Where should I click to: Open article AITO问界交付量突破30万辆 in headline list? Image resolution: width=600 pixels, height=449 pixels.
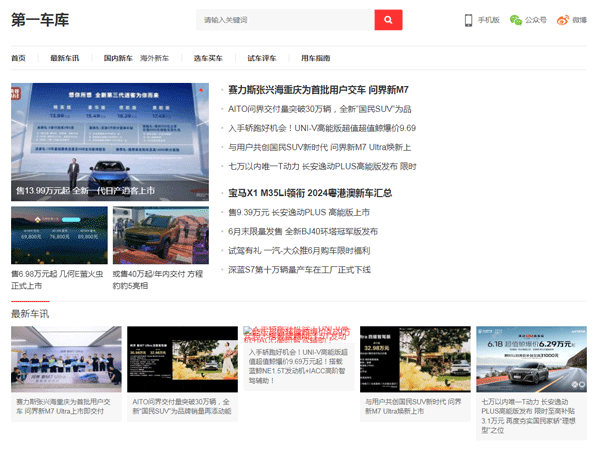(320, 109)
